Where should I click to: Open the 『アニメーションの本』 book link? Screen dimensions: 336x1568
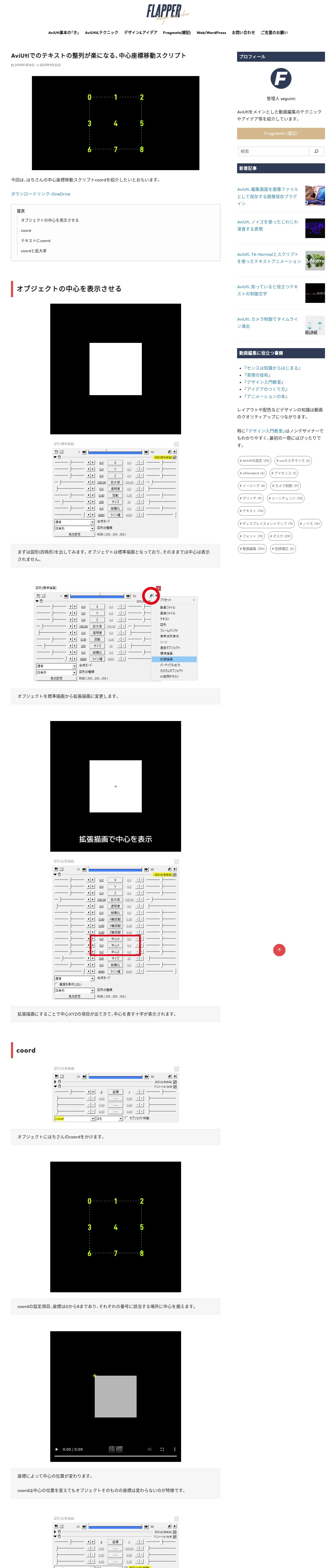click(266, 396)
